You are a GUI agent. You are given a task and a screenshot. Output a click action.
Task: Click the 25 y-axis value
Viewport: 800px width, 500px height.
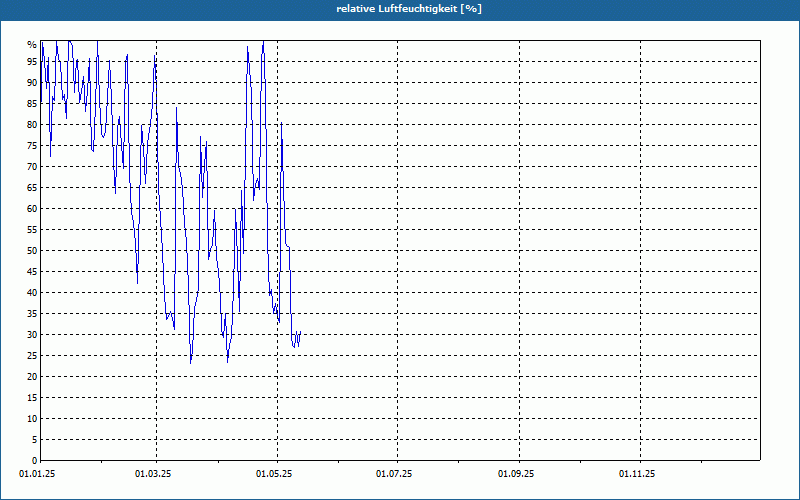(32, 356)
